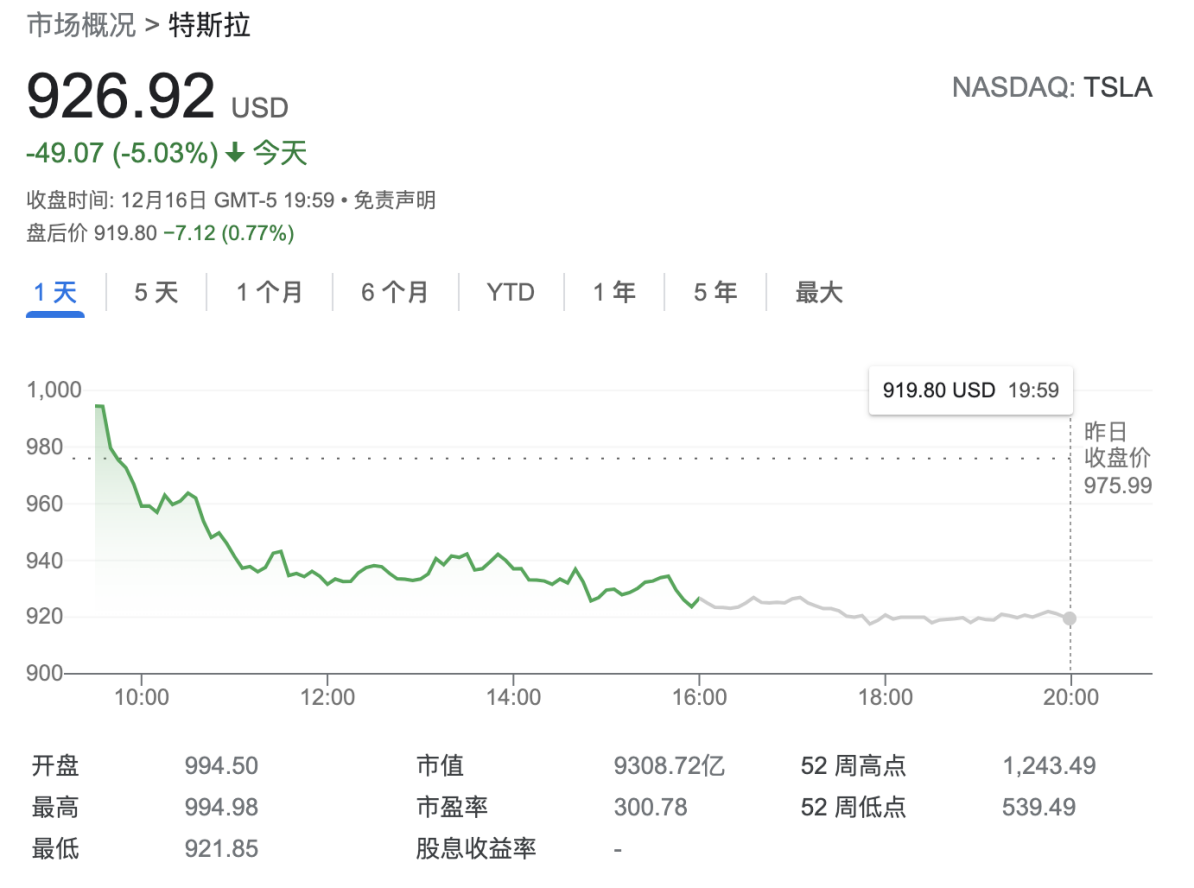Click the 昨日收盘价 975.99 label
Screen dimensions: 1194x888
pyautogui.click(x=1117, y=459)
